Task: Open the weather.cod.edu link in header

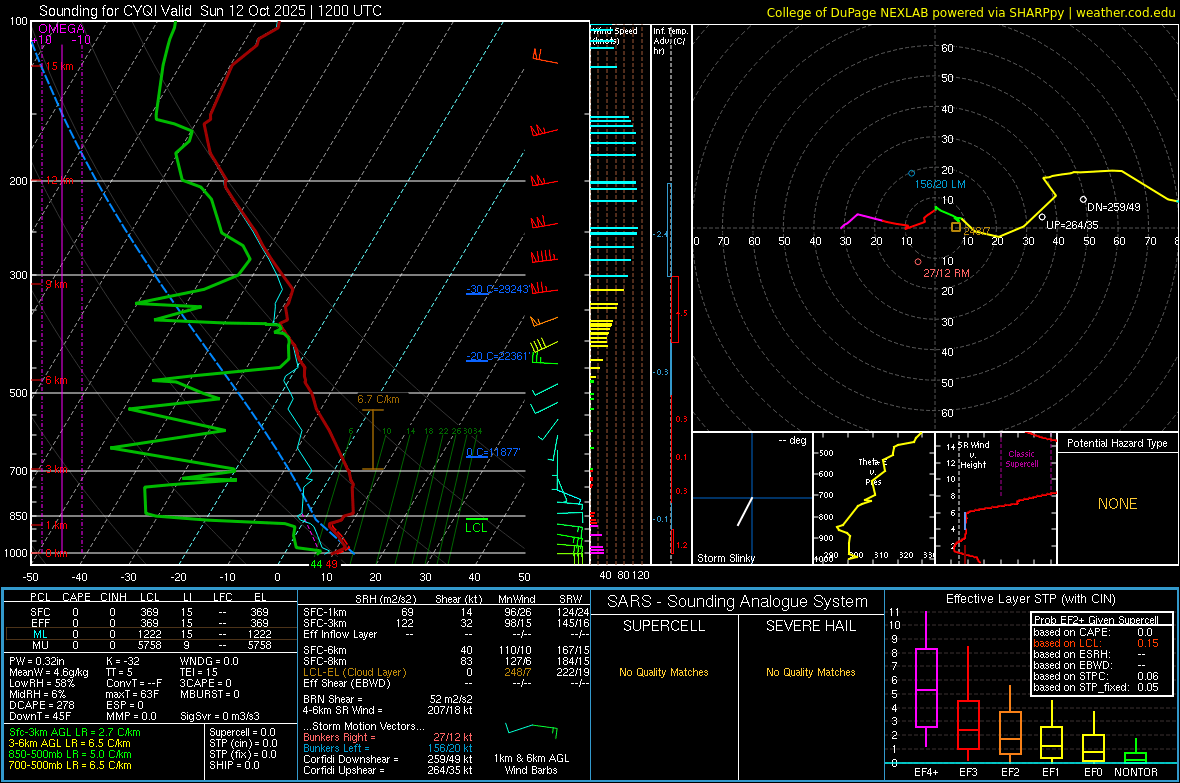Action: tap(1126, 12)
